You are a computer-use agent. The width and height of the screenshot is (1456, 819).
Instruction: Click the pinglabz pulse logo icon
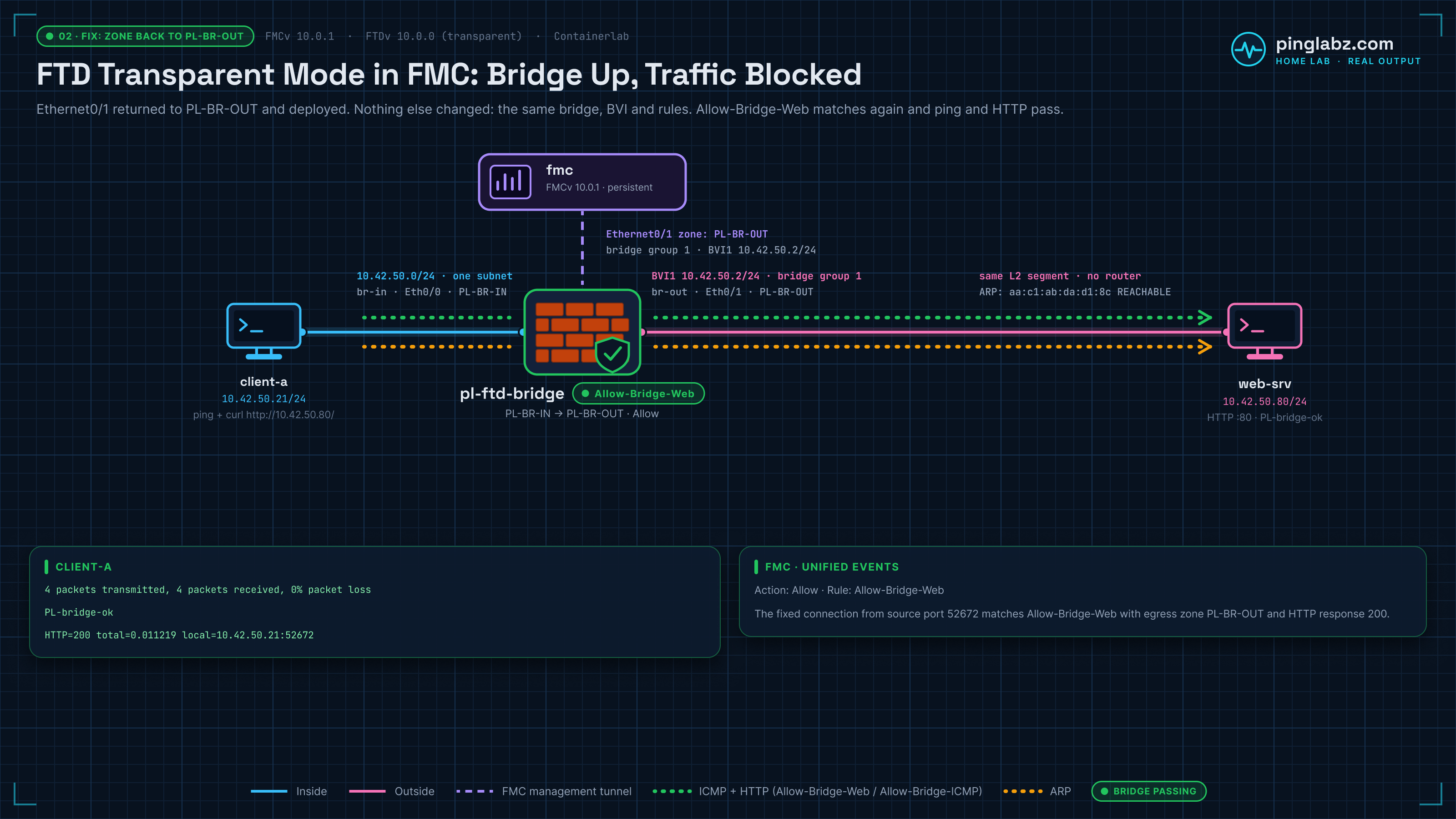pyautogui.click(x=1248, y=49)
